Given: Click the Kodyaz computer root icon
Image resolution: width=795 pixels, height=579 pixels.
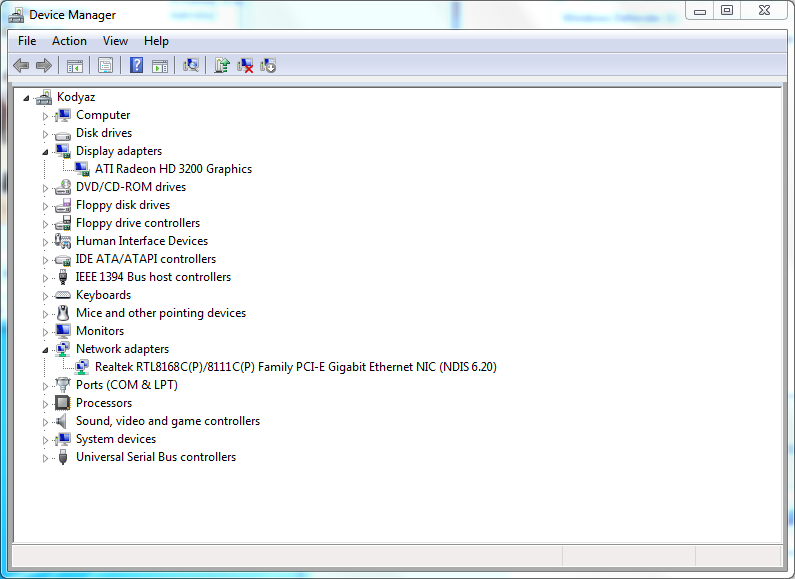Looking at the screenshot, I should tap(44, 97).
